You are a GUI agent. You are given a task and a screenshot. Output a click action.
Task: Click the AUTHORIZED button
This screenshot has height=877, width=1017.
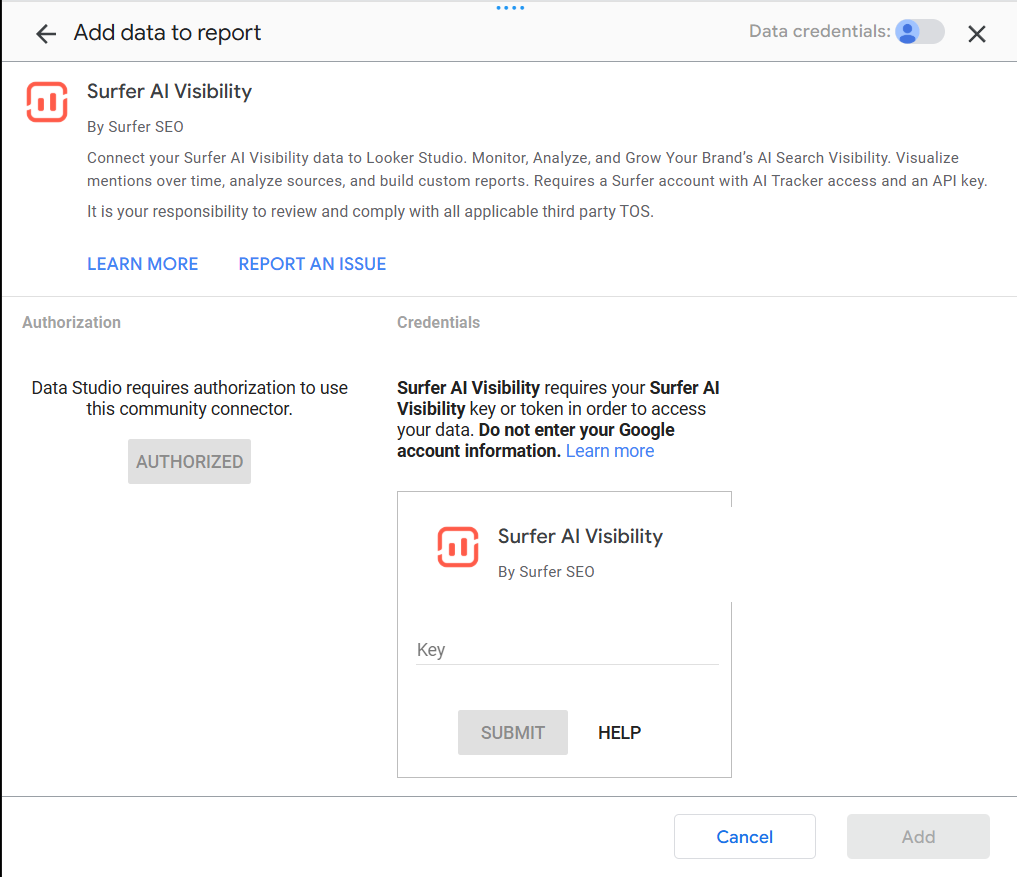[189, 461]
